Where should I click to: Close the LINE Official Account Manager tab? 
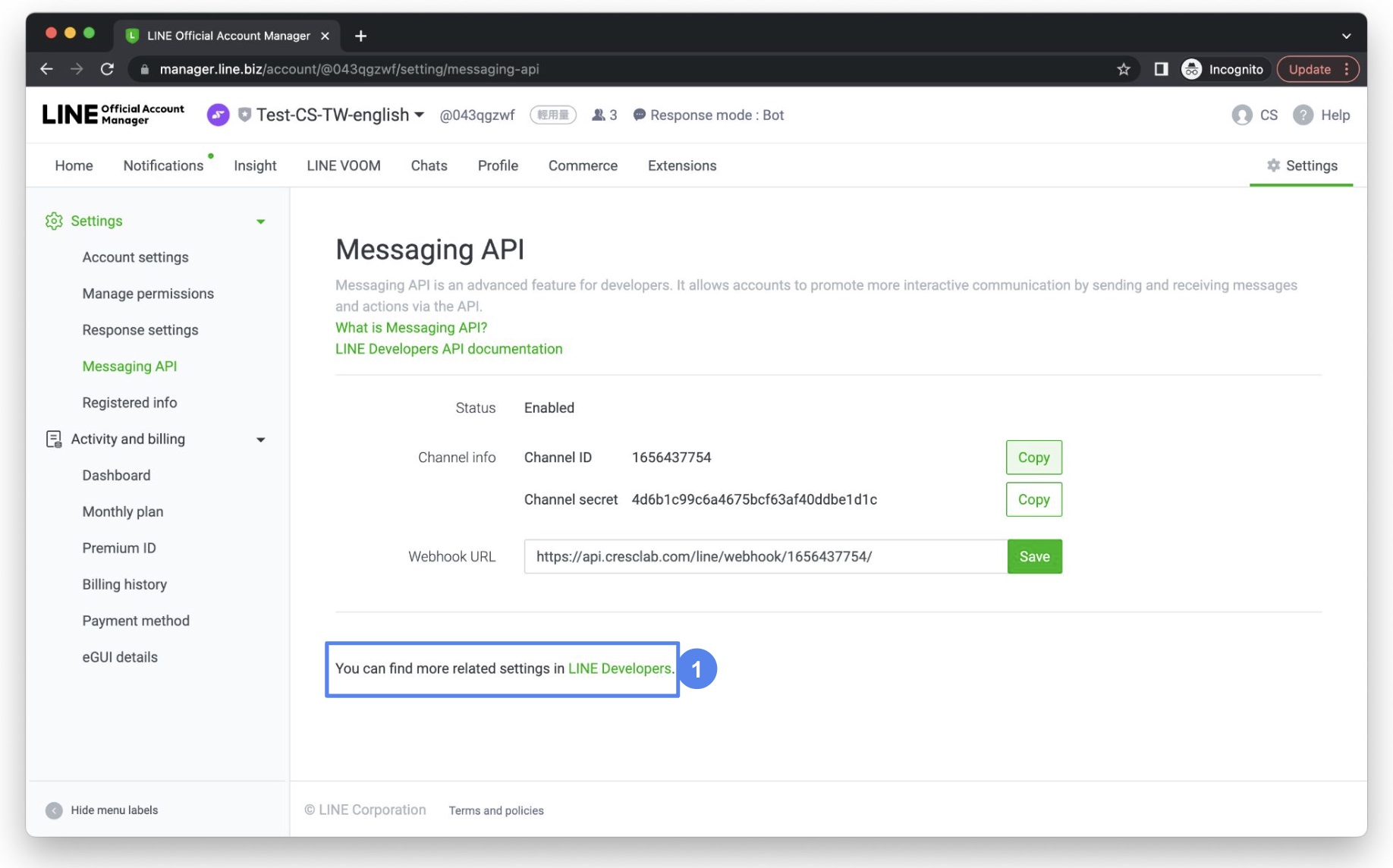325,36
